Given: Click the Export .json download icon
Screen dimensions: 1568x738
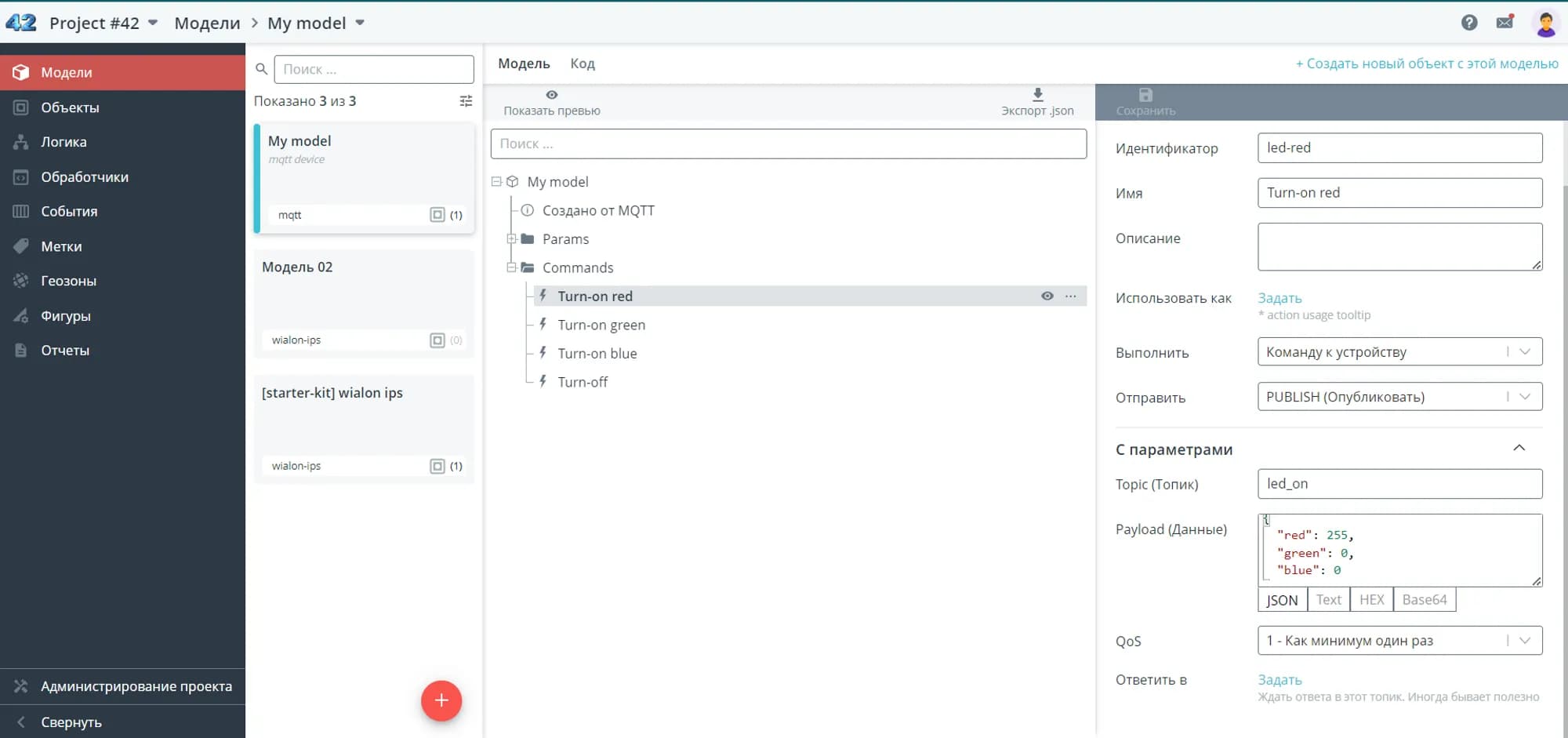Looking at the screenshot, I should point(1037,95).
